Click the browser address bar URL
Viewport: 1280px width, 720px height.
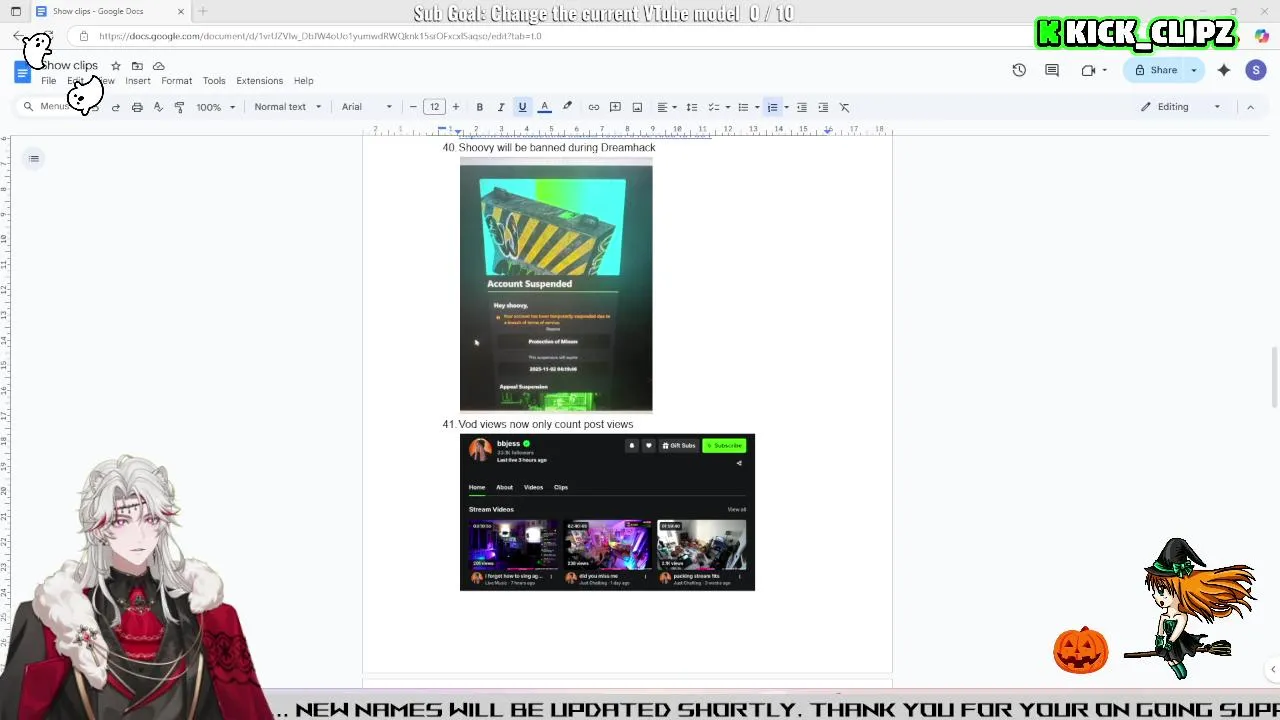tap(320, 36)
